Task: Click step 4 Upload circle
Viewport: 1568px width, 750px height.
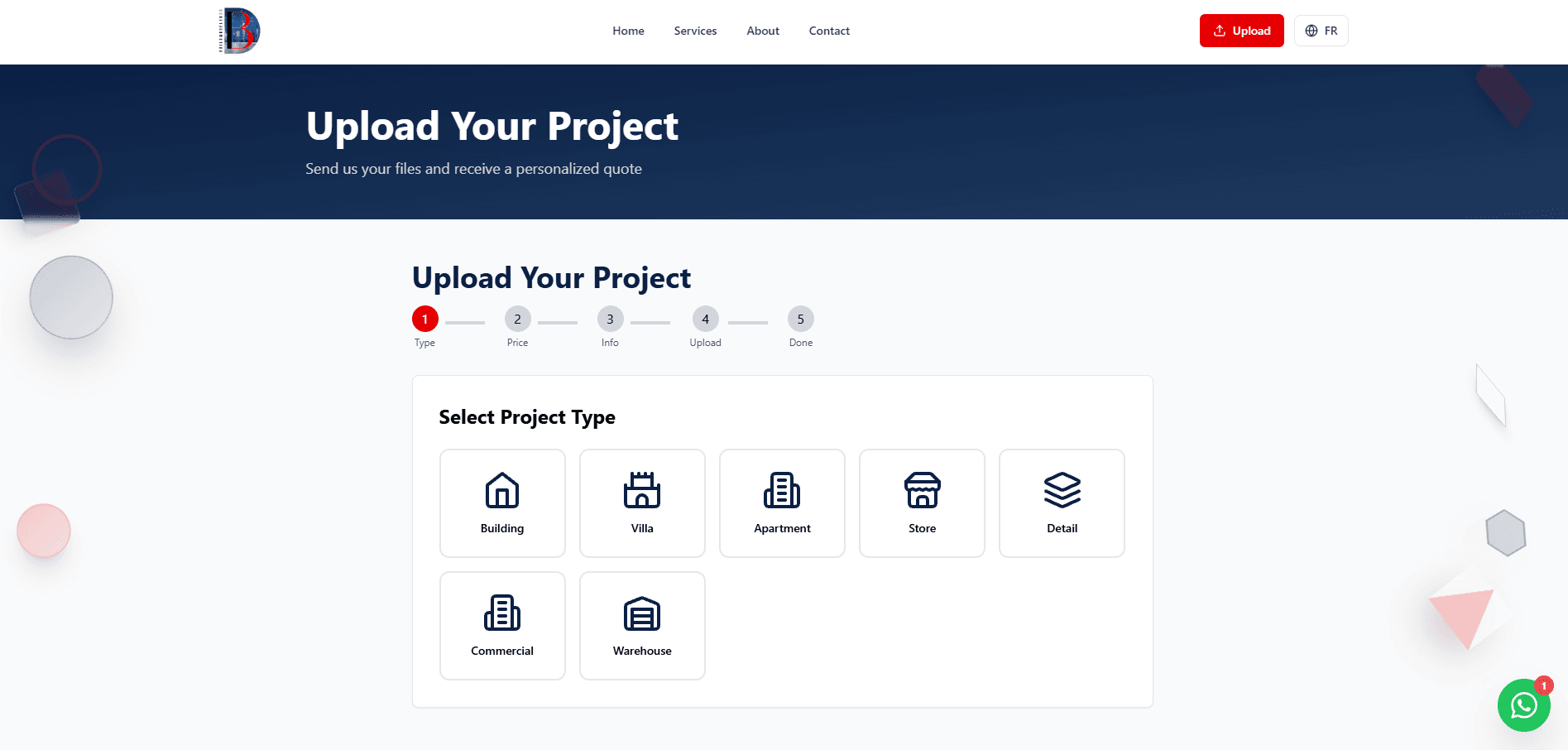Action: (x=705, y=319)
